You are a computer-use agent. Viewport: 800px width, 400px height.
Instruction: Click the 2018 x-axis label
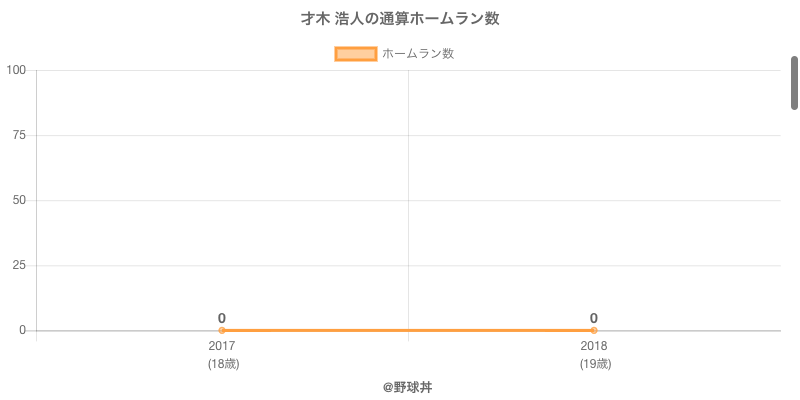coord(594,346)
